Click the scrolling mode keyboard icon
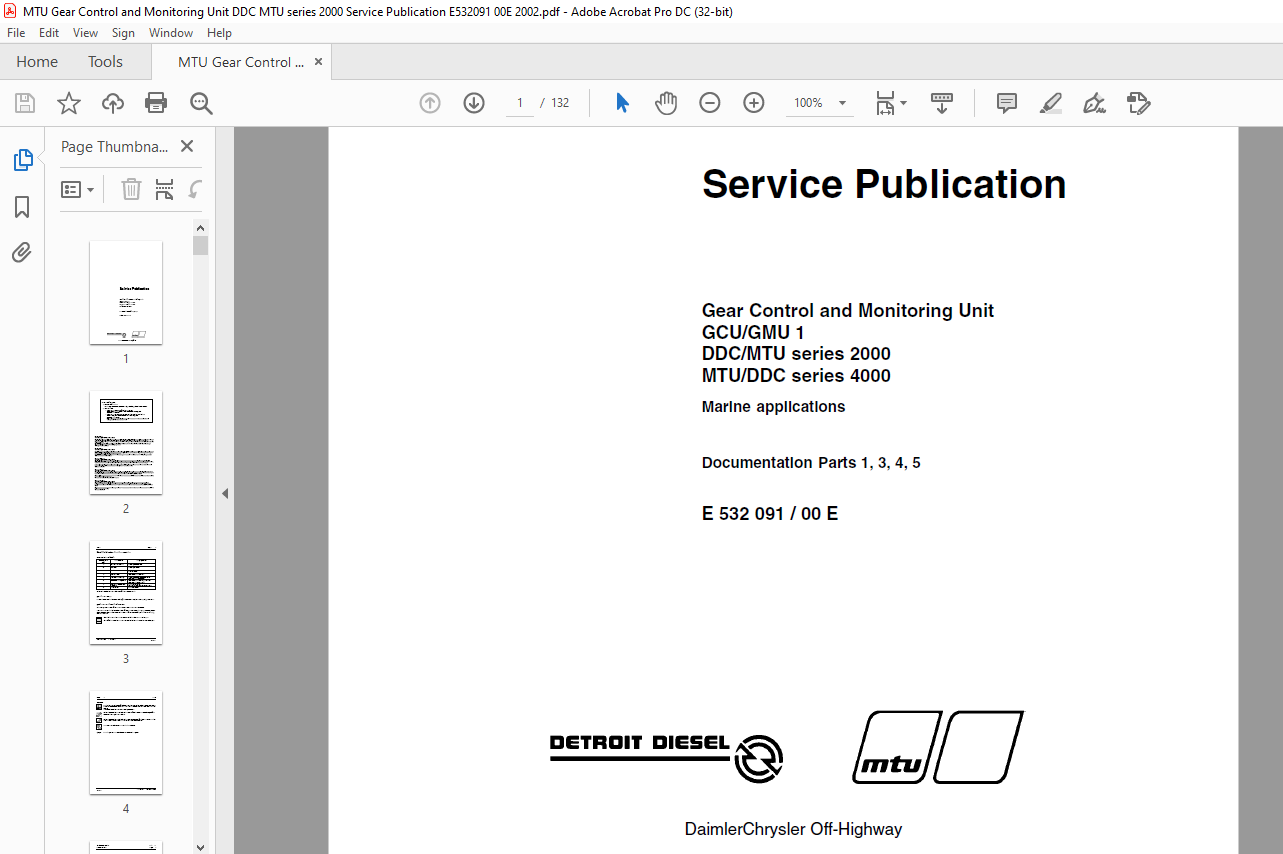The width and height of the screenshot is (1283, 854). click(942, 103)
